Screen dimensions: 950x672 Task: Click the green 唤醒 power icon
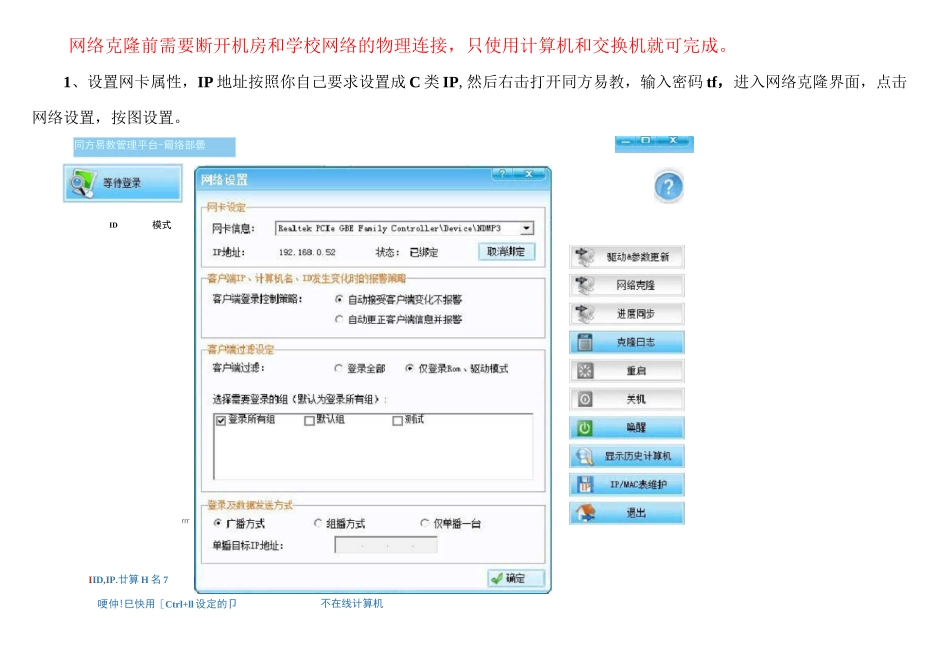pyautogui.click(x=585, y=428)
